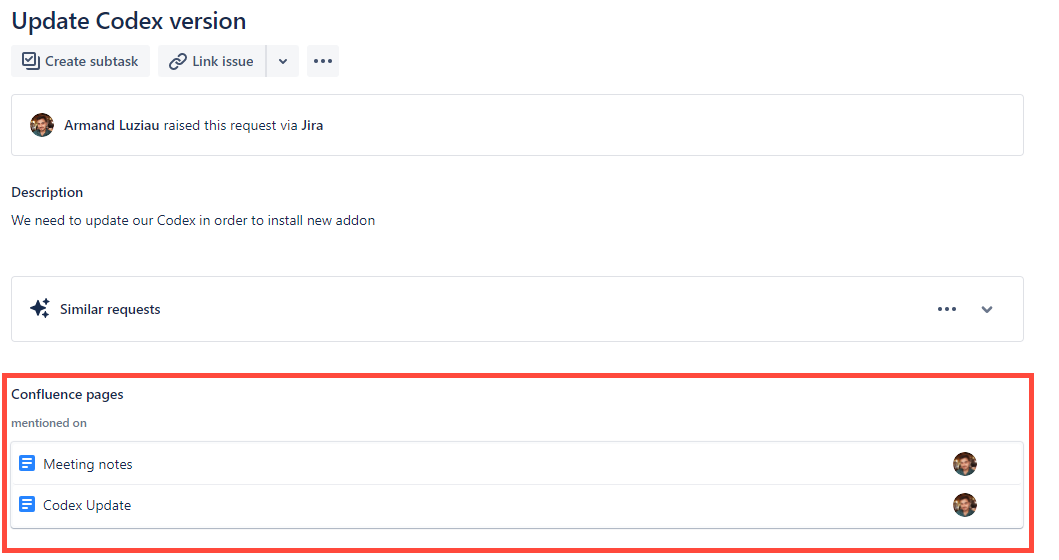This screenshot has width=1059, height=560.
Task: Click the Create subtask button label
Action: point(91,61)
